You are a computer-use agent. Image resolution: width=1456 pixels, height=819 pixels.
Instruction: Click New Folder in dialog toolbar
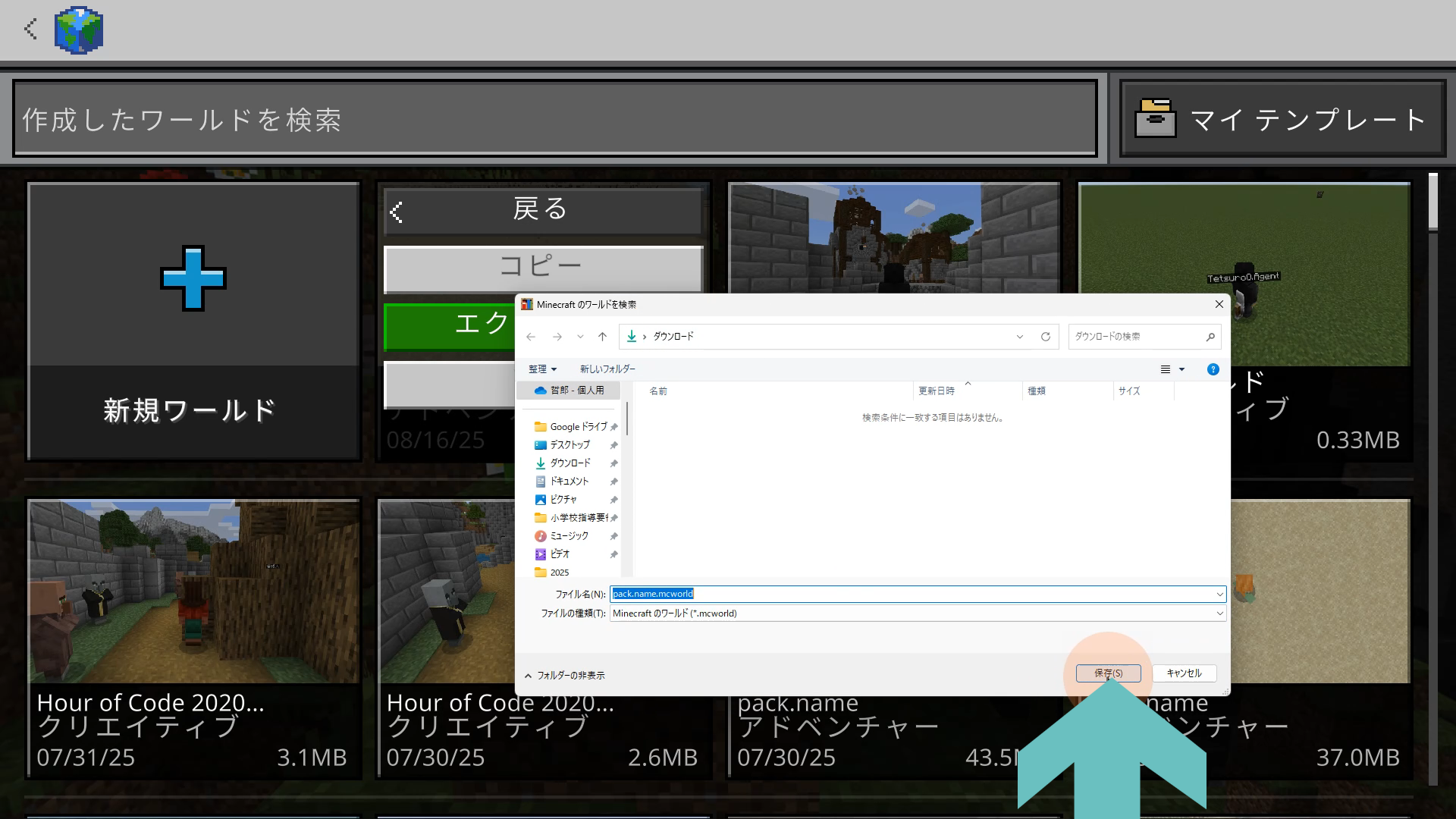pos(607,369)
